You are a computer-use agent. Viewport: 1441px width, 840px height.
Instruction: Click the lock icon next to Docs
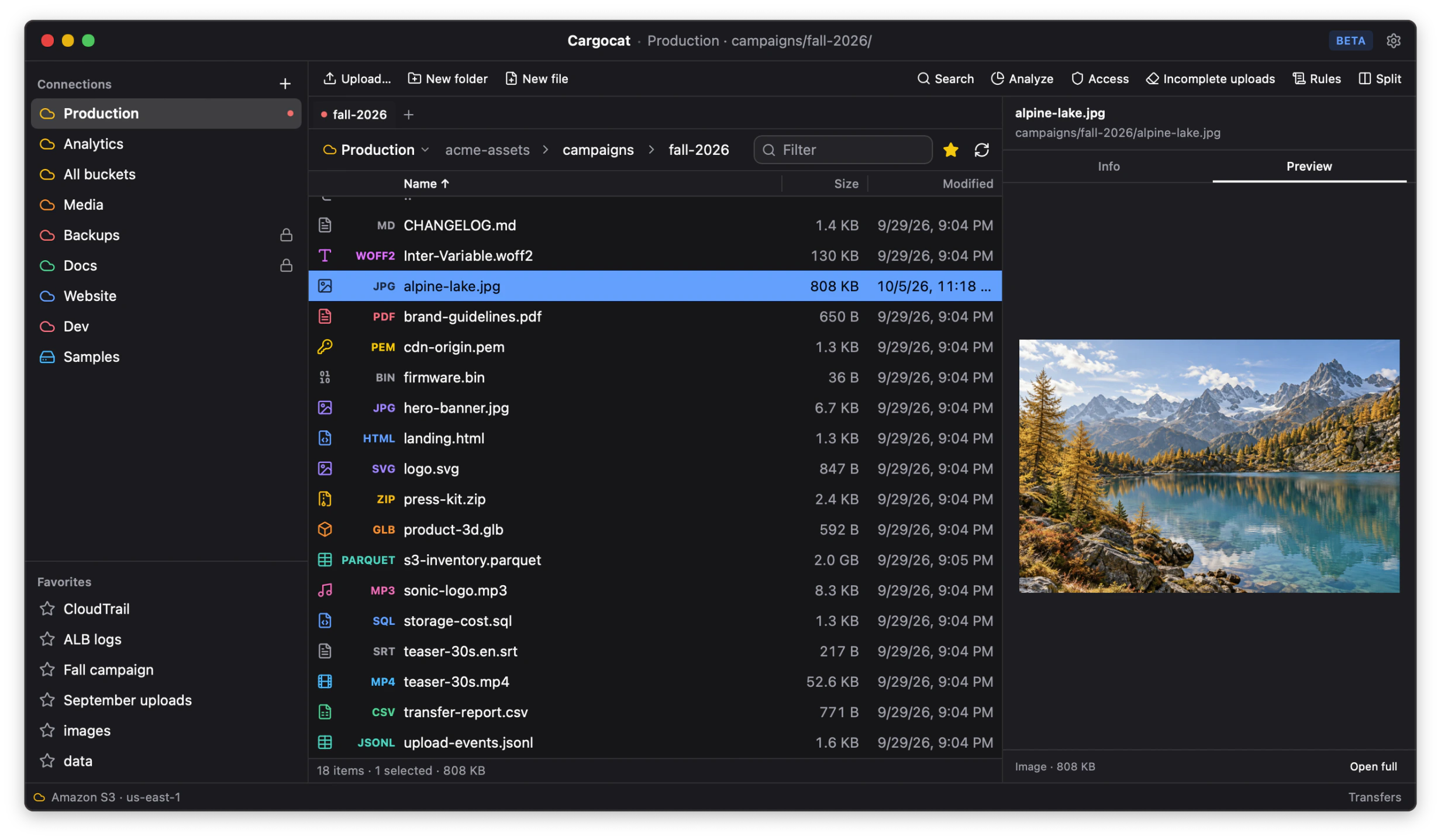tap(286, 266)
